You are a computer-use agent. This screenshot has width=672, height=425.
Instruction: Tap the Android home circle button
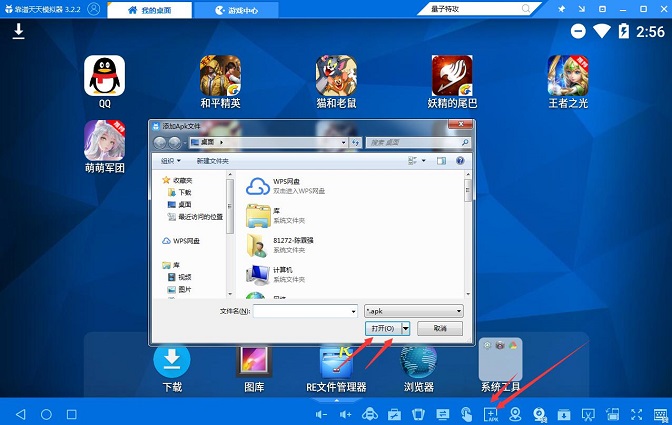point(46,414)
